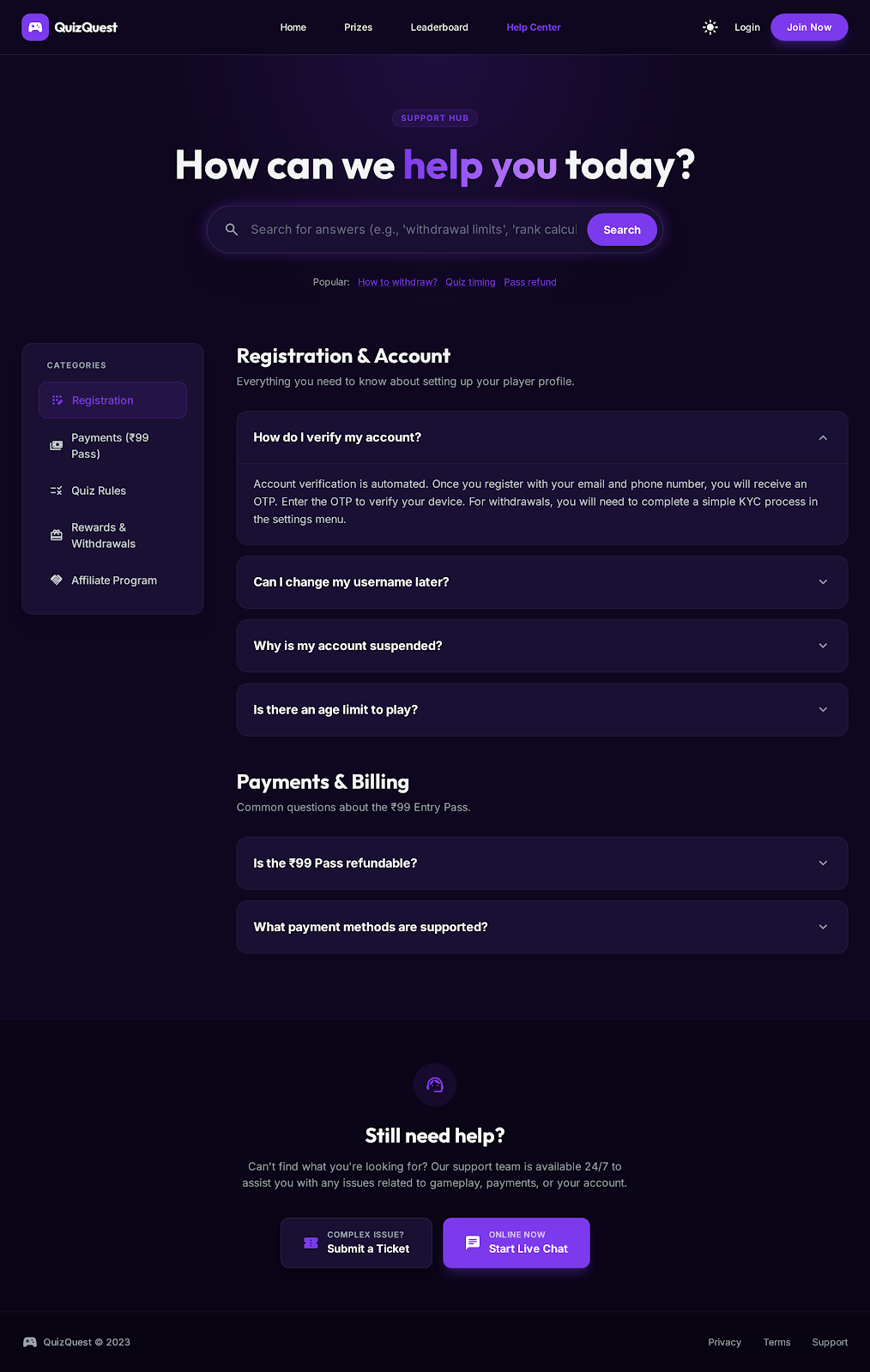Click the Rewards & Withdrawals briefcase icon
The image size is (870, 1372).
55,534
